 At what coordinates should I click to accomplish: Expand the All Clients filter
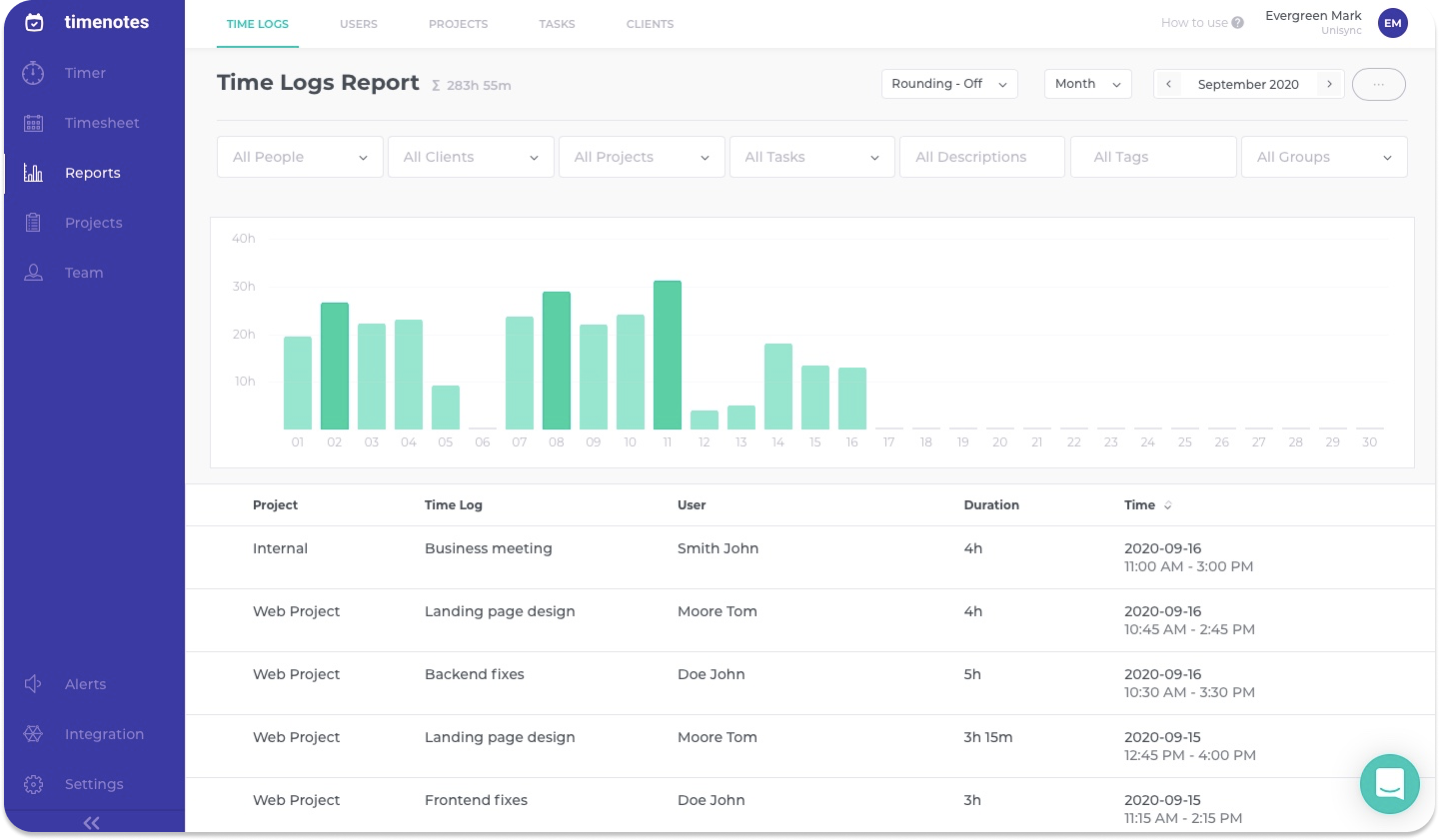[x=471, y=157]
